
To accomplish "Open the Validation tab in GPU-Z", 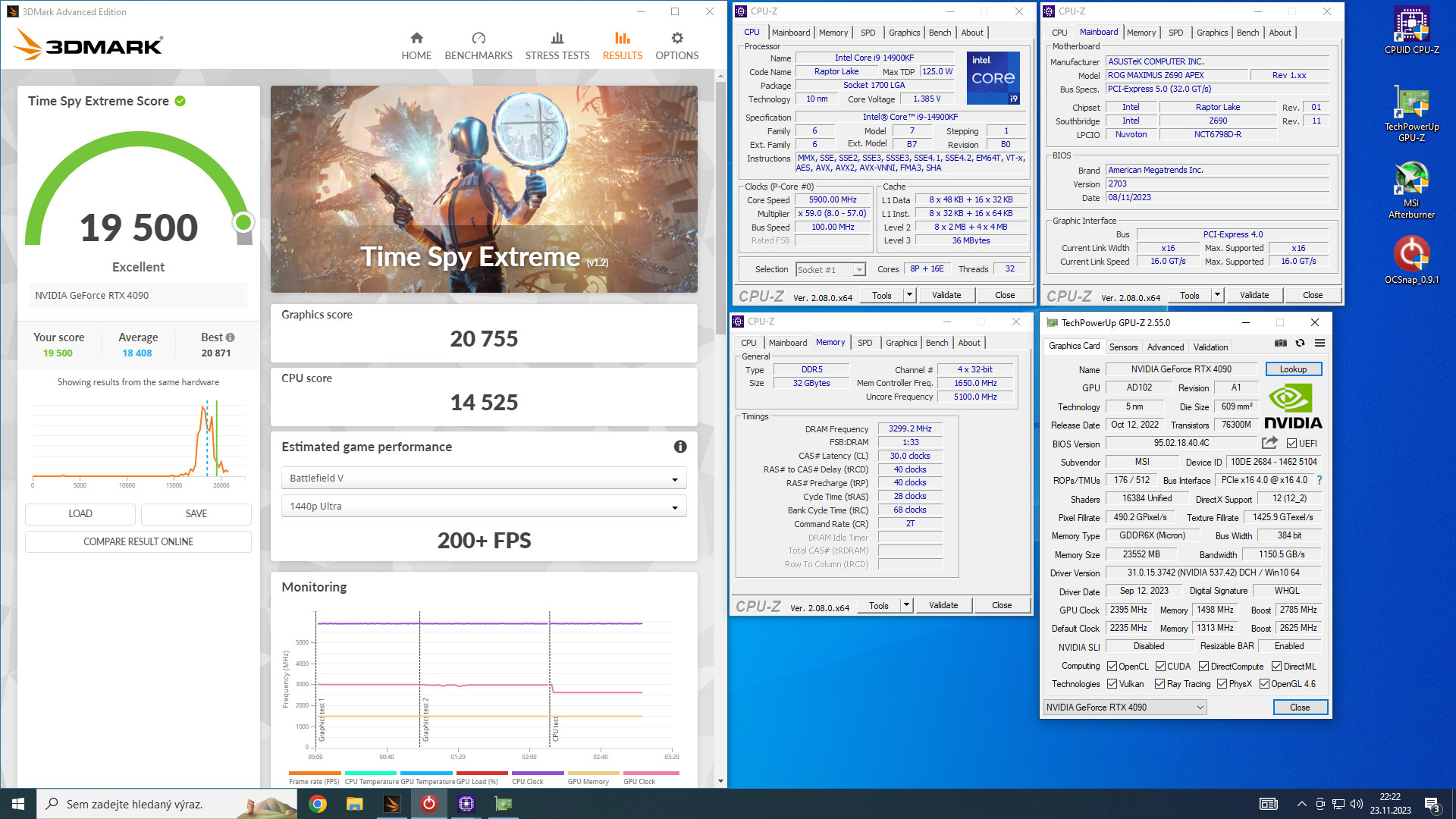I will 1210,347.
